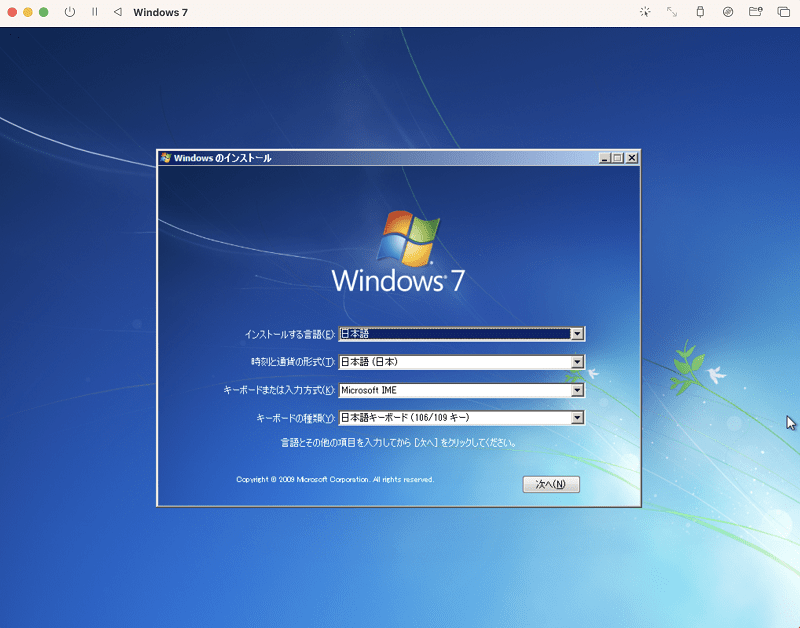The height and width of the screenshot is (628, 800).
Task: Click the Windows setup flag icon in title bar
Action: pos(165,158)
